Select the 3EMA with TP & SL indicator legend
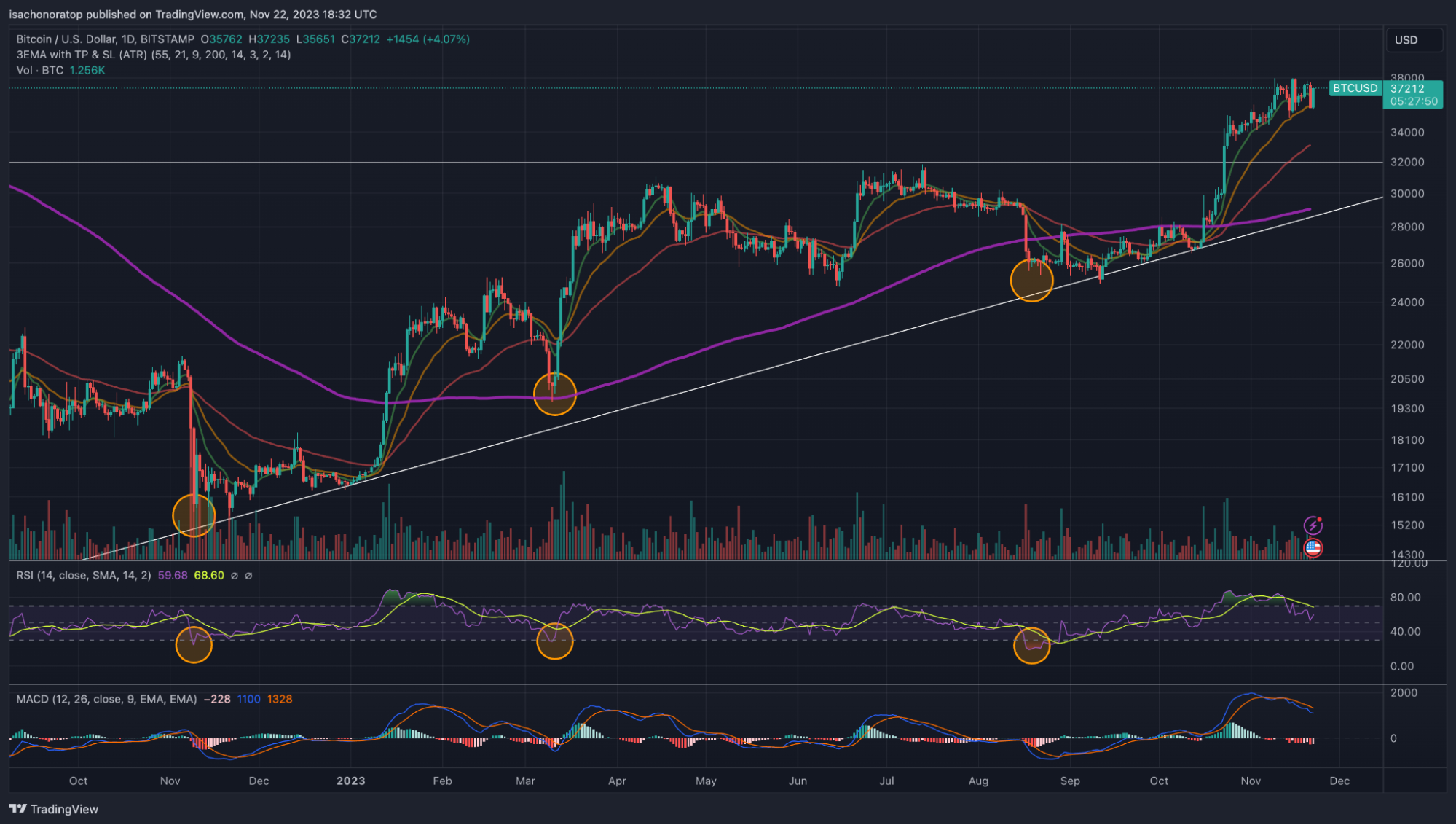Screen dimensions: 1456x825 154,55
